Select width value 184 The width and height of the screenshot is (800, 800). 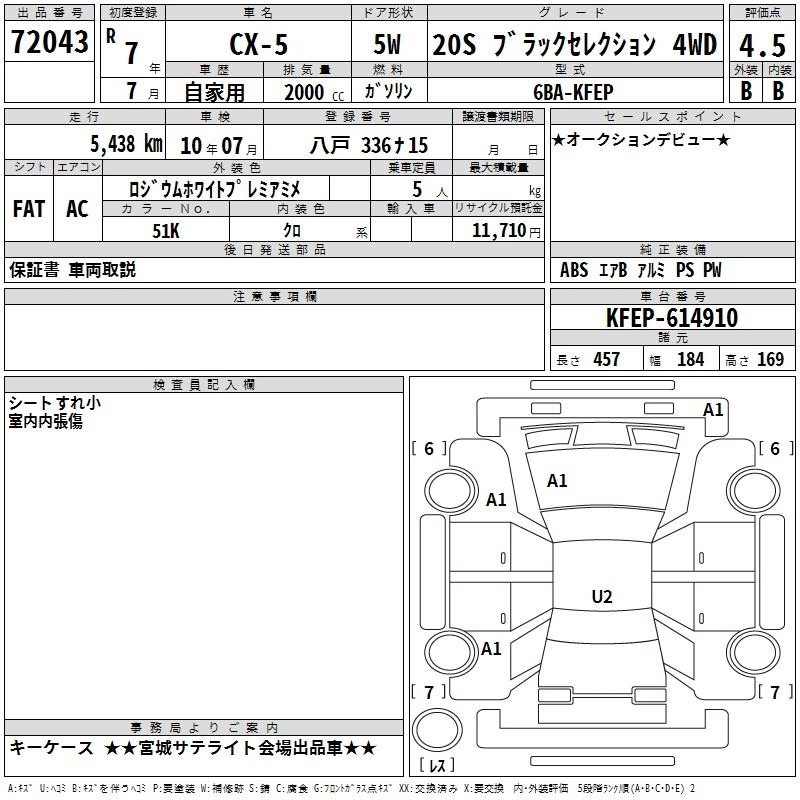click(x=690, y=359)
